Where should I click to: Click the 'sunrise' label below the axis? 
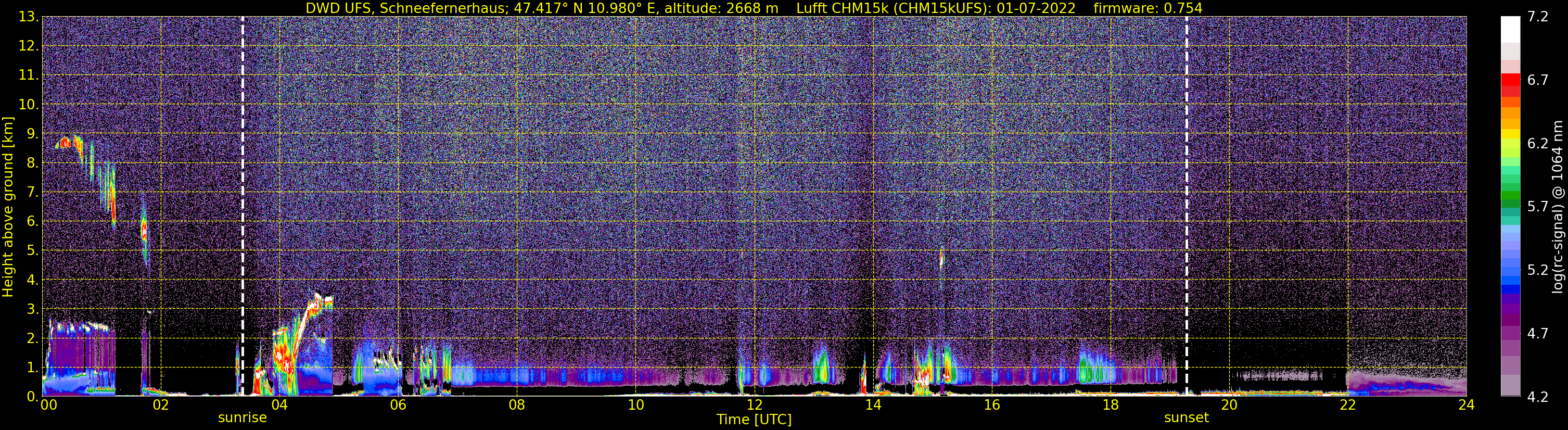click(243, 418)
